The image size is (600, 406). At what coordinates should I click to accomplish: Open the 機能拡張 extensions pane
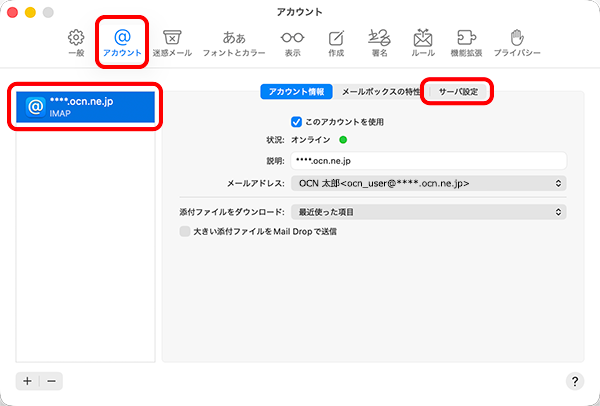tap(466, 42)
